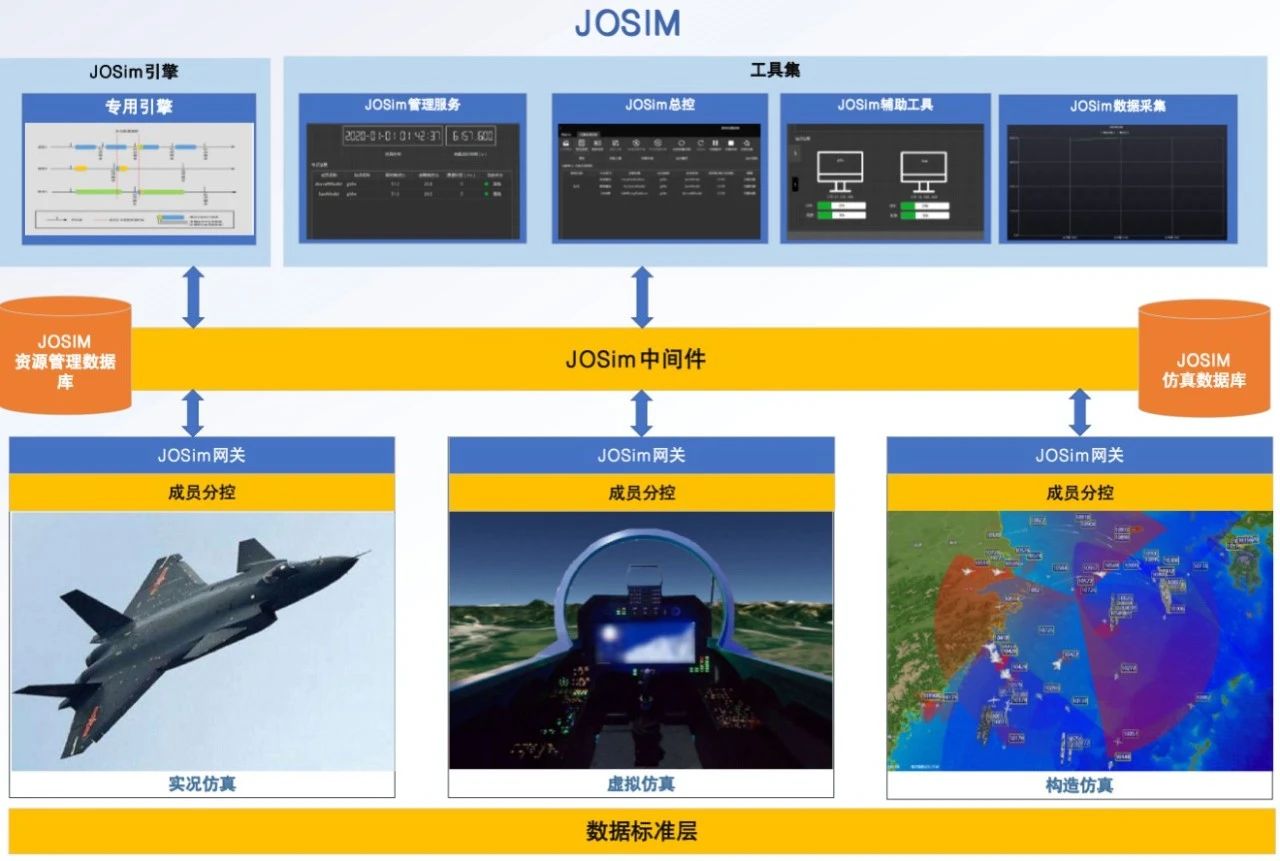Image resolution: width=1280 pixels, height=861 pixels.
Task: Click the double arrow beneath the 工具集 panel
Action: click(642, 297)
